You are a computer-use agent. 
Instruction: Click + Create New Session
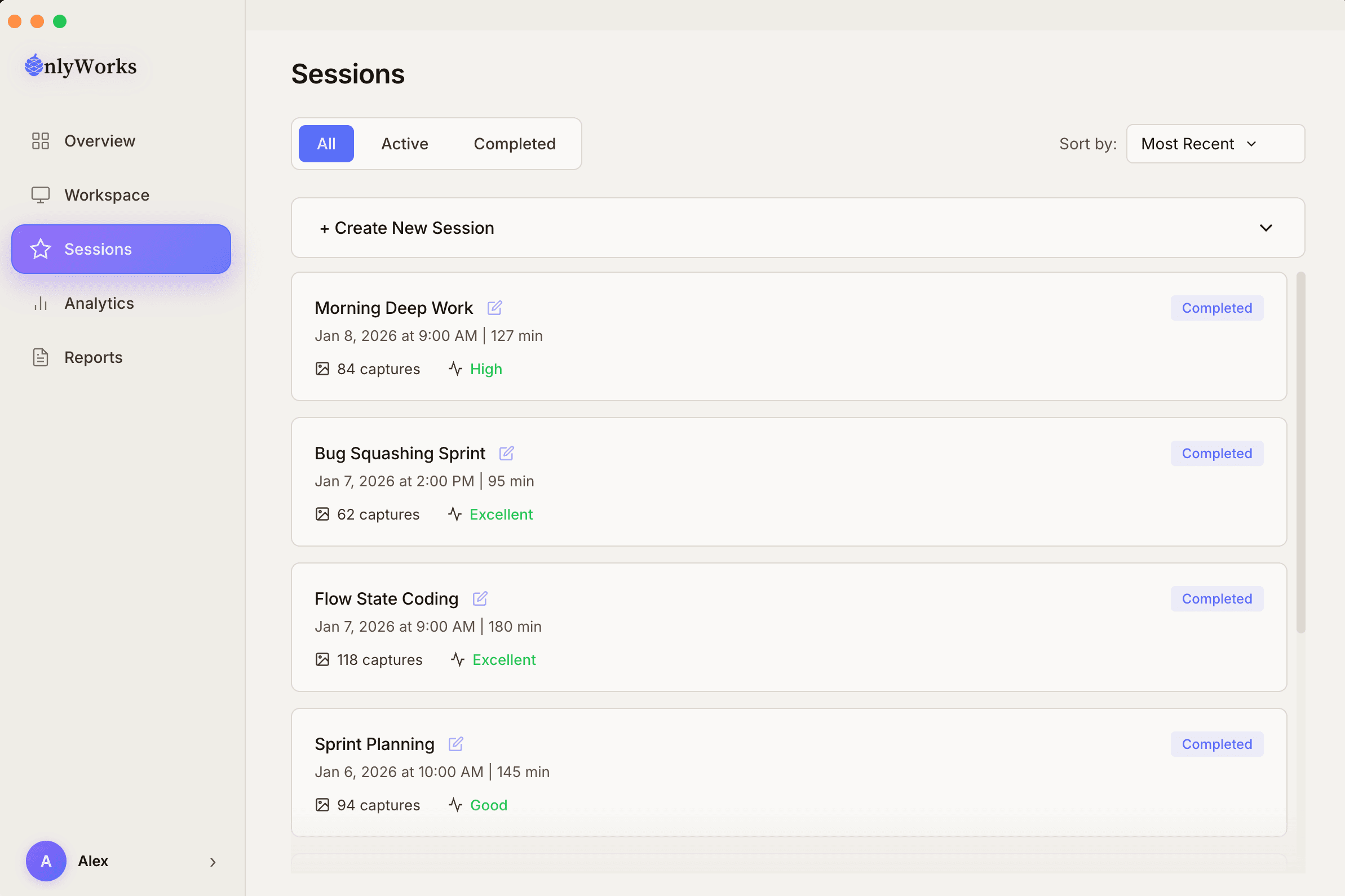tap(406, 228)
